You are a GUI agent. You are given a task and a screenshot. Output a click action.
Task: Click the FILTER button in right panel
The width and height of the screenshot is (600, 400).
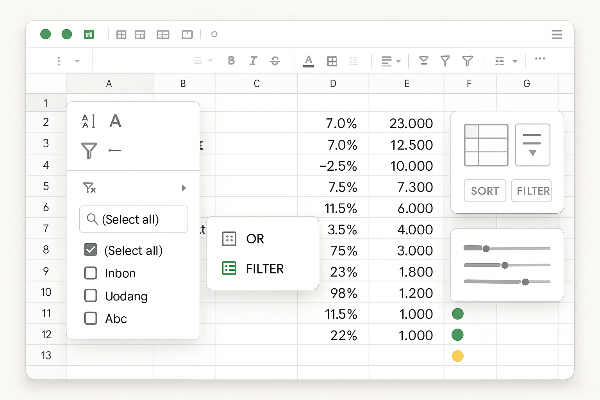[x=532, y=191]
